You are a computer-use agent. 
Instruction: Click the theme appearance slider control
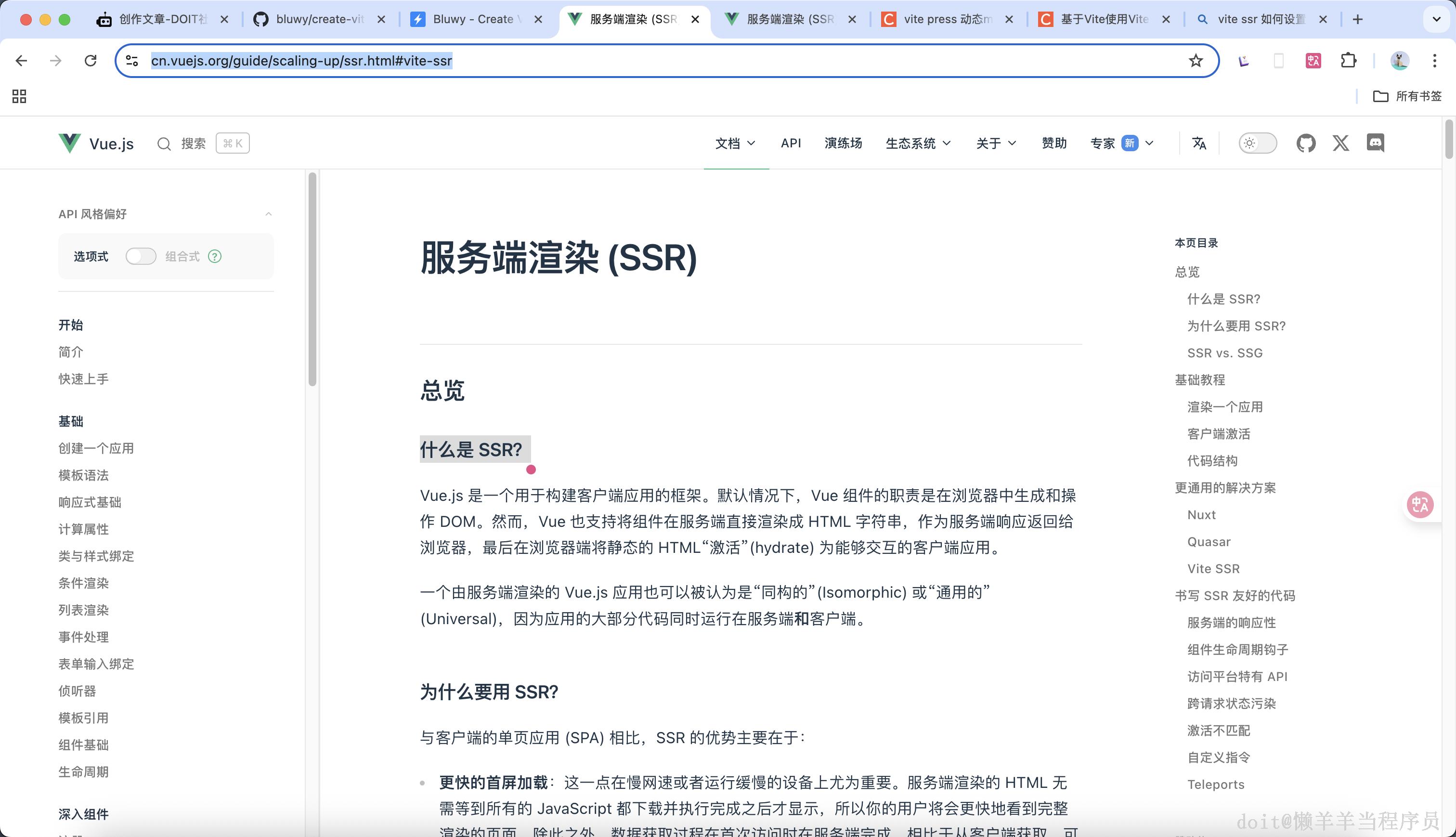pyautogui.click(x=1257, y=143)
